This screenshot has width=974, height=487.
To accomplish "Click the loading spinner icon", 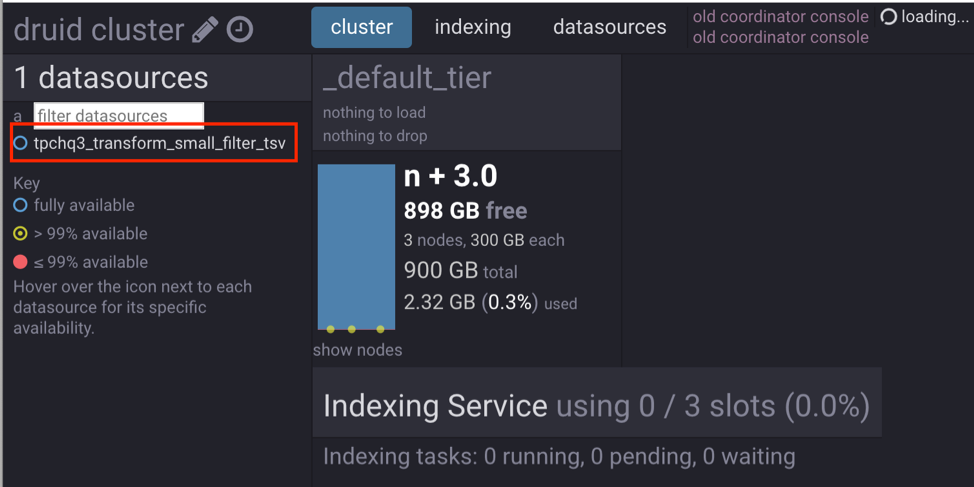I will [x=888, y=17].
